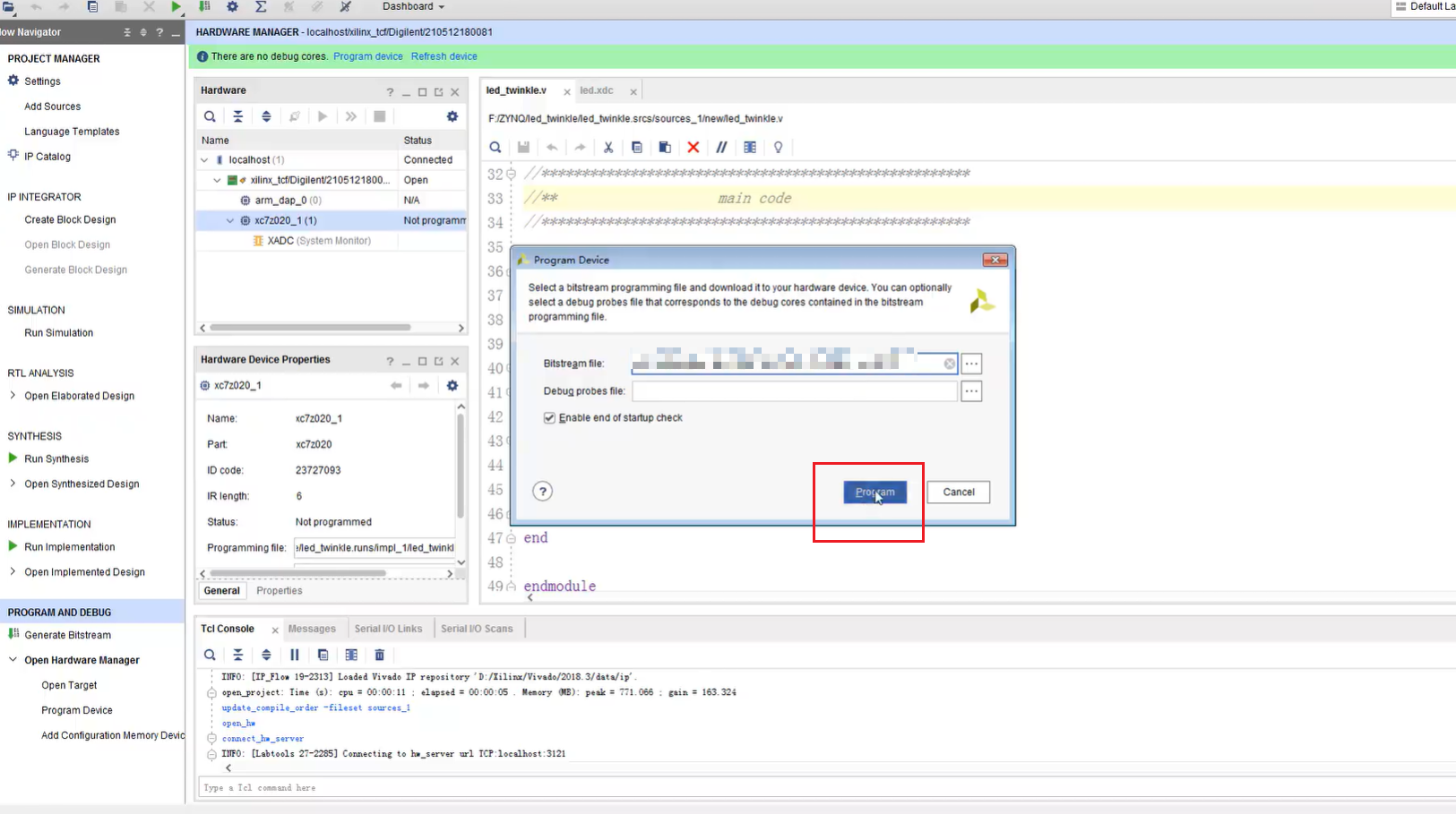
Task: Switch to the Messages tab
Action: click(x=312, y=629)
